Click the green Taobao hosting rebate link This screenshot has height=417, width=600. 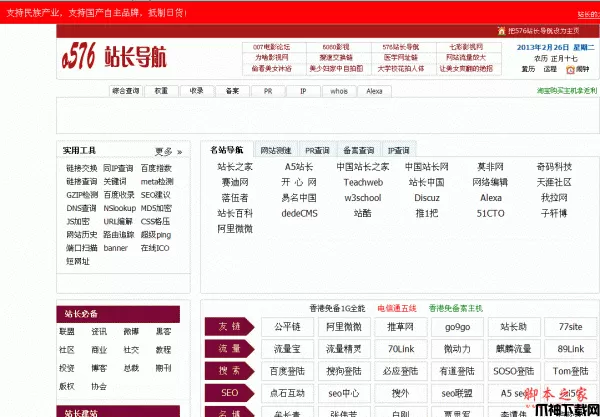567,91
